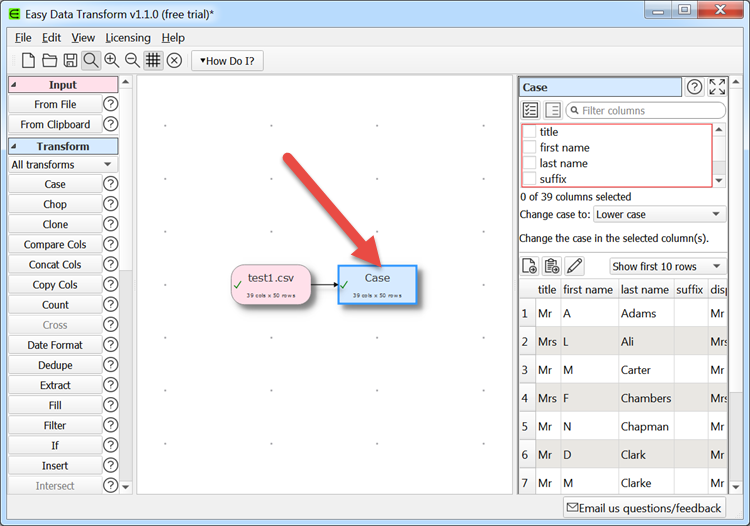750x526 pixels.
Task: Open help for the Dedupe transform
Action: coord(111,365)
